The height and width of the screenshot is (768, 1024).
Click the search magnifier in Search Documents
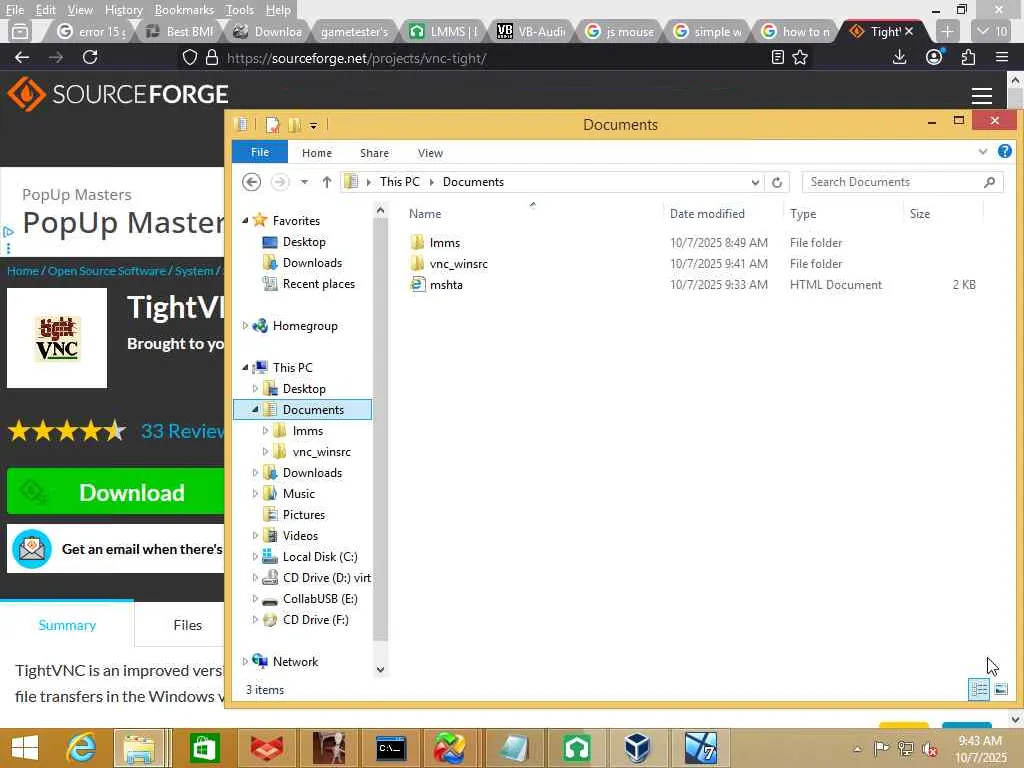point(989,182)
